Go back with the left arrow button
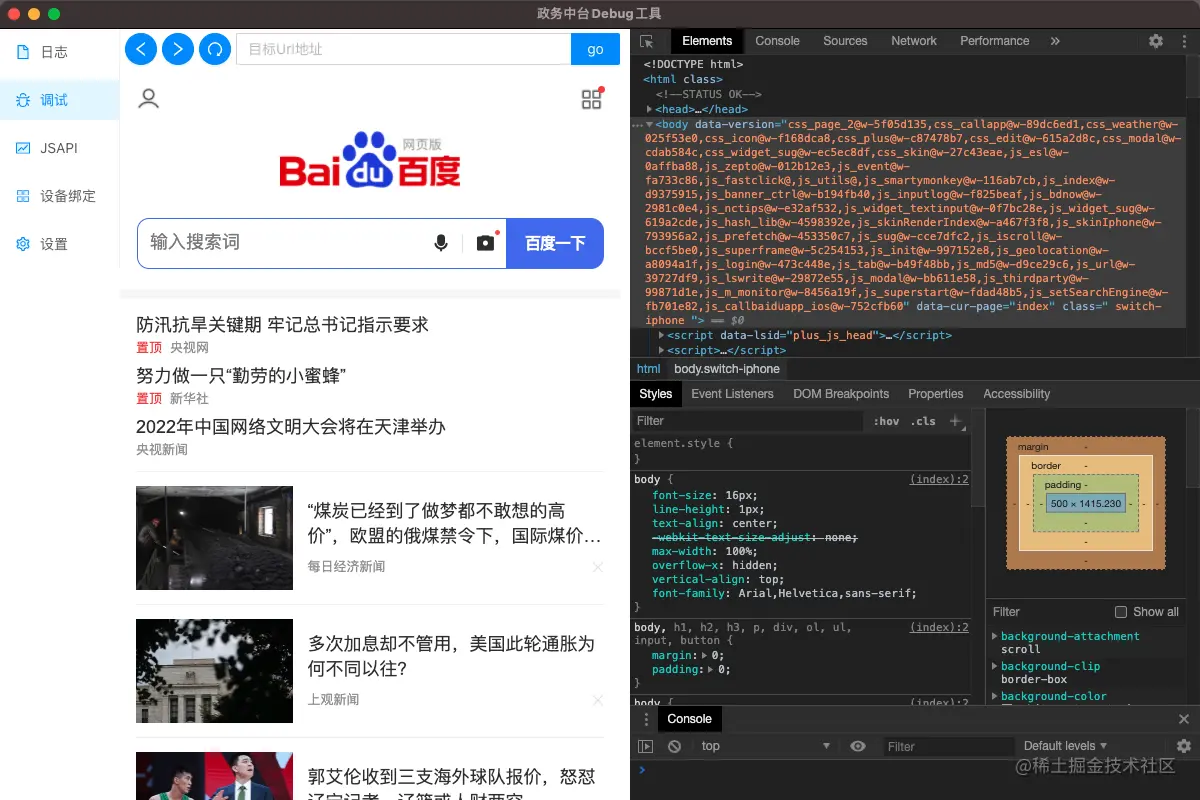Screen dimensions: 1200x800 [x=141, y=48]
